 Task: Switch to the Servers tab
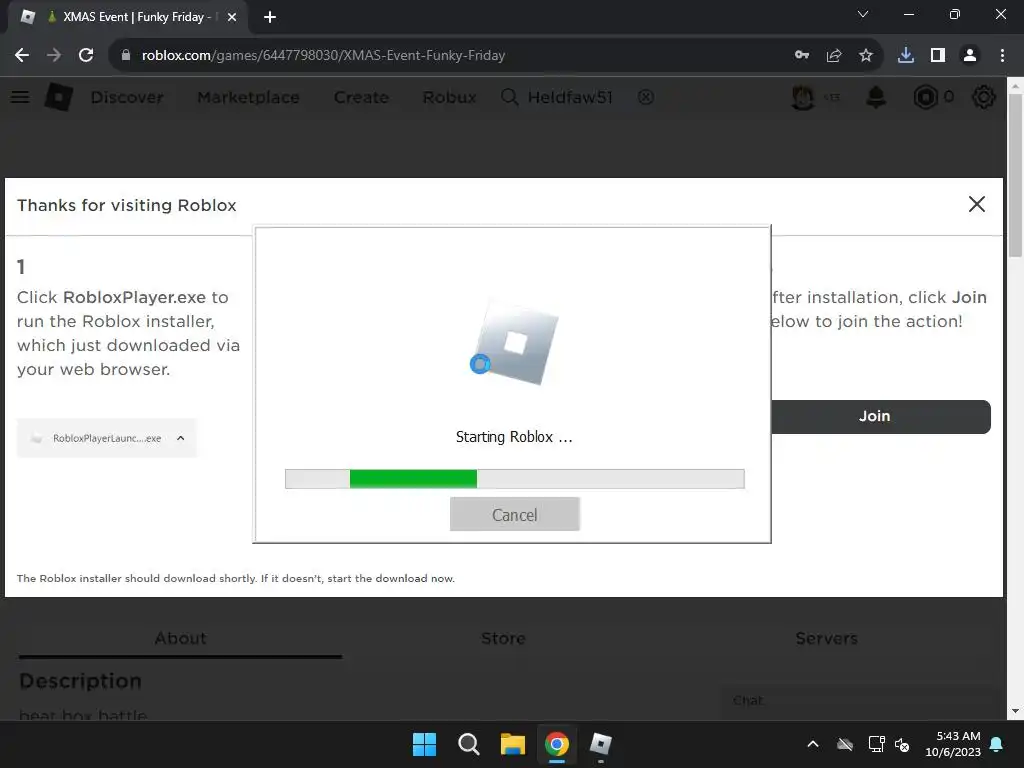pos(826,638)
